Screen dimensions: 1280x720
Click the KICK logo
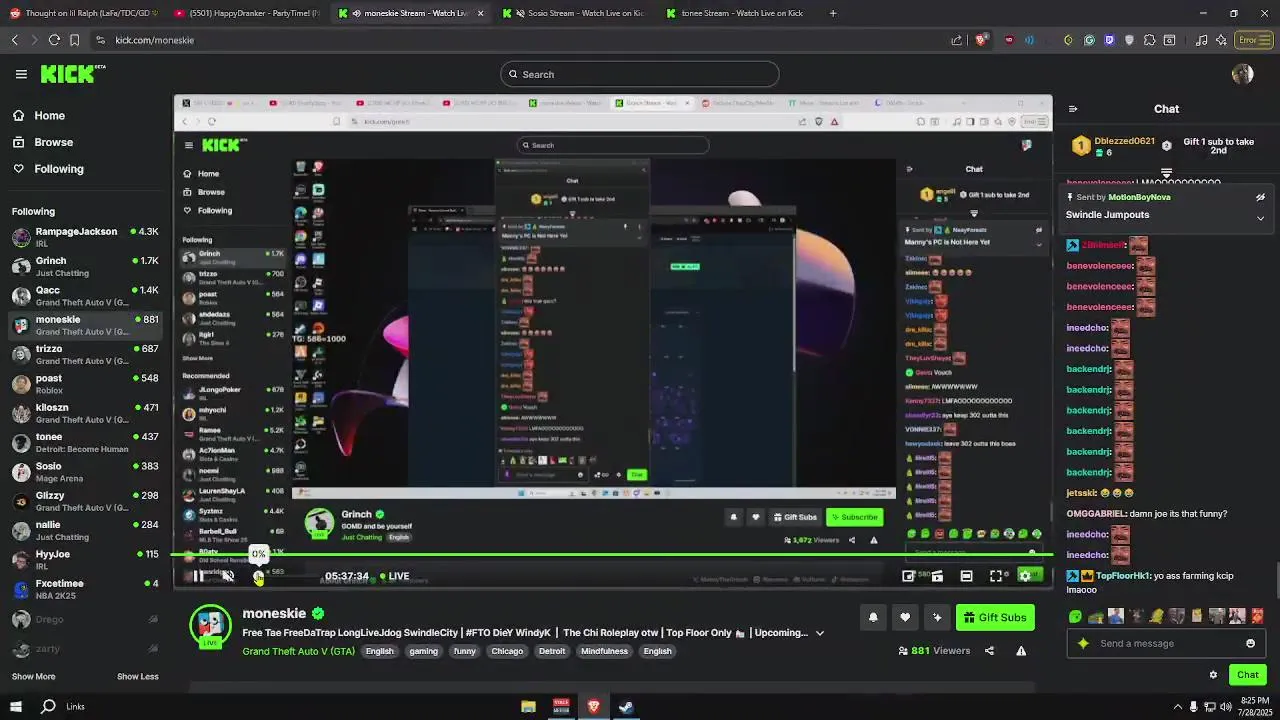click(x=72, y=74)
